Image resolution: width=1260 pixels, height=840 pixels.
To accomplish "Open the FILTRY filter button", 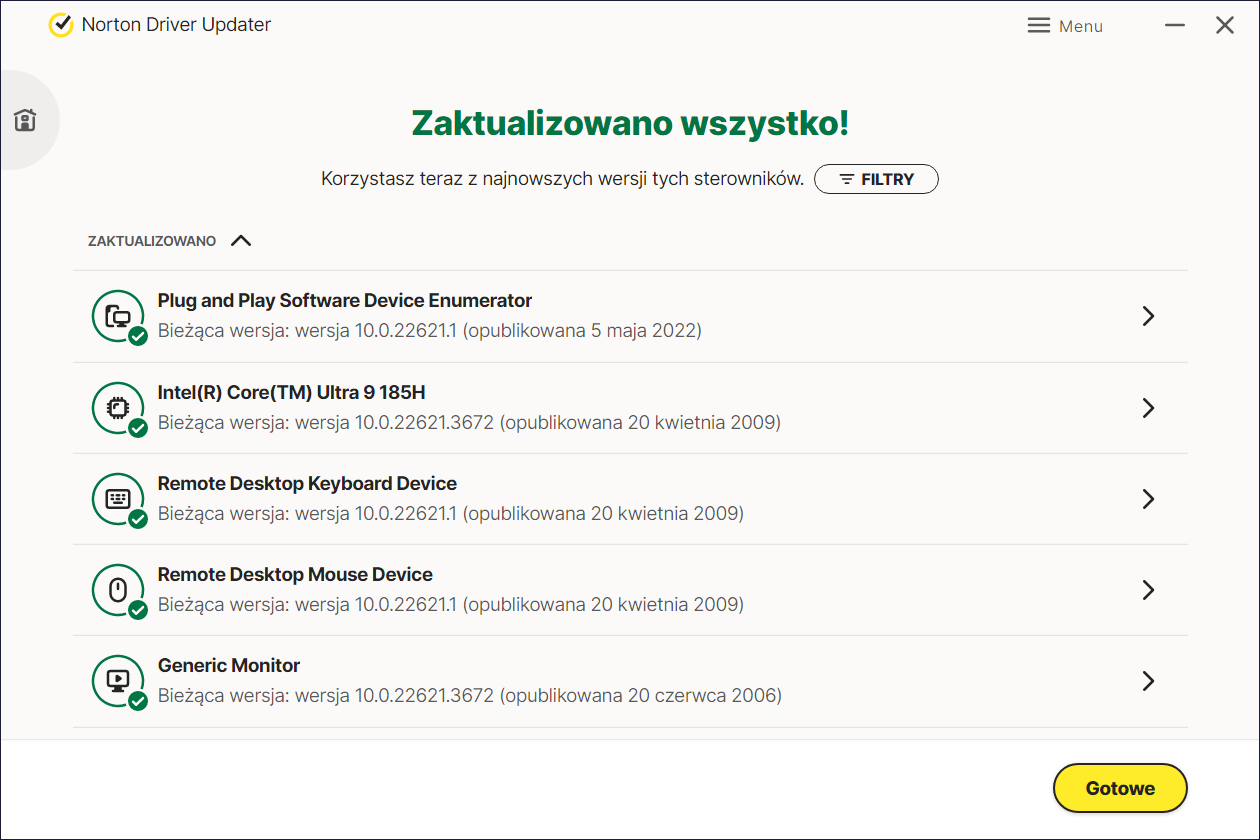I will 876,179.
